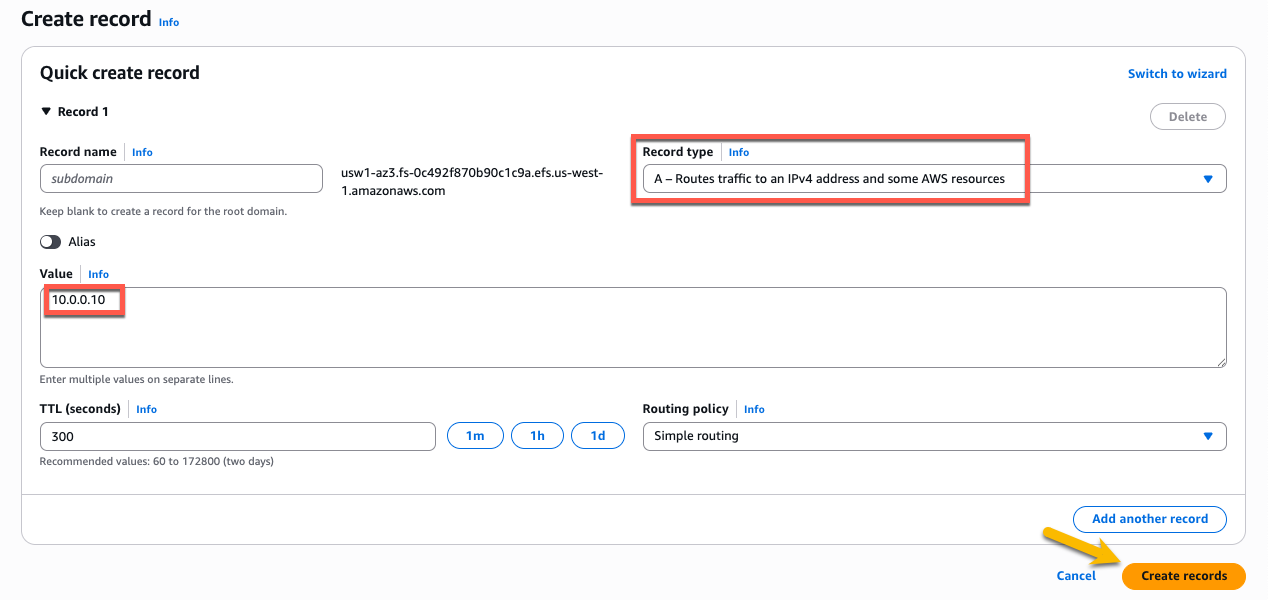This screenshot has height=600, width=1268.
Task: Set TTL using the 1d preset
Action: pos(598,435)
